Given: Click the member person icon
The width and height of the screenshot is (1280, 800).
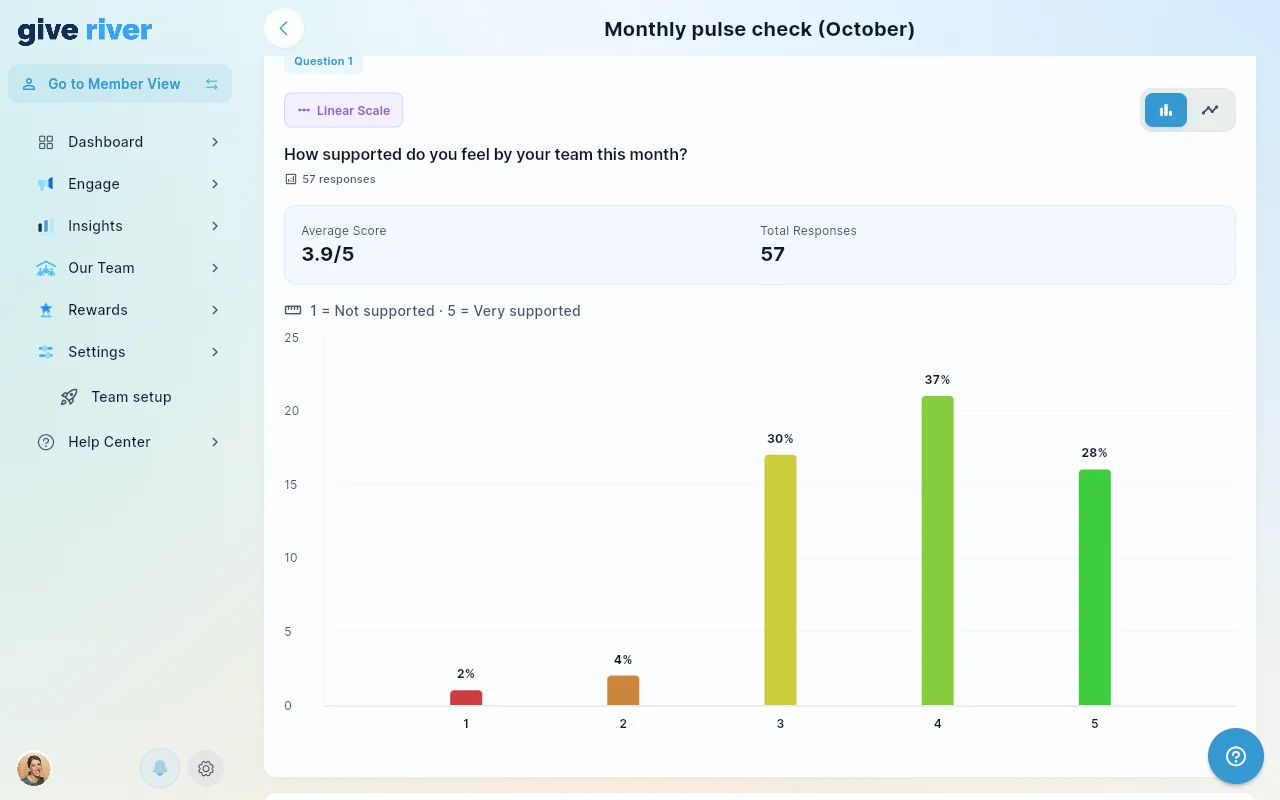Looking at the screenshot, I should click(29, 84).
